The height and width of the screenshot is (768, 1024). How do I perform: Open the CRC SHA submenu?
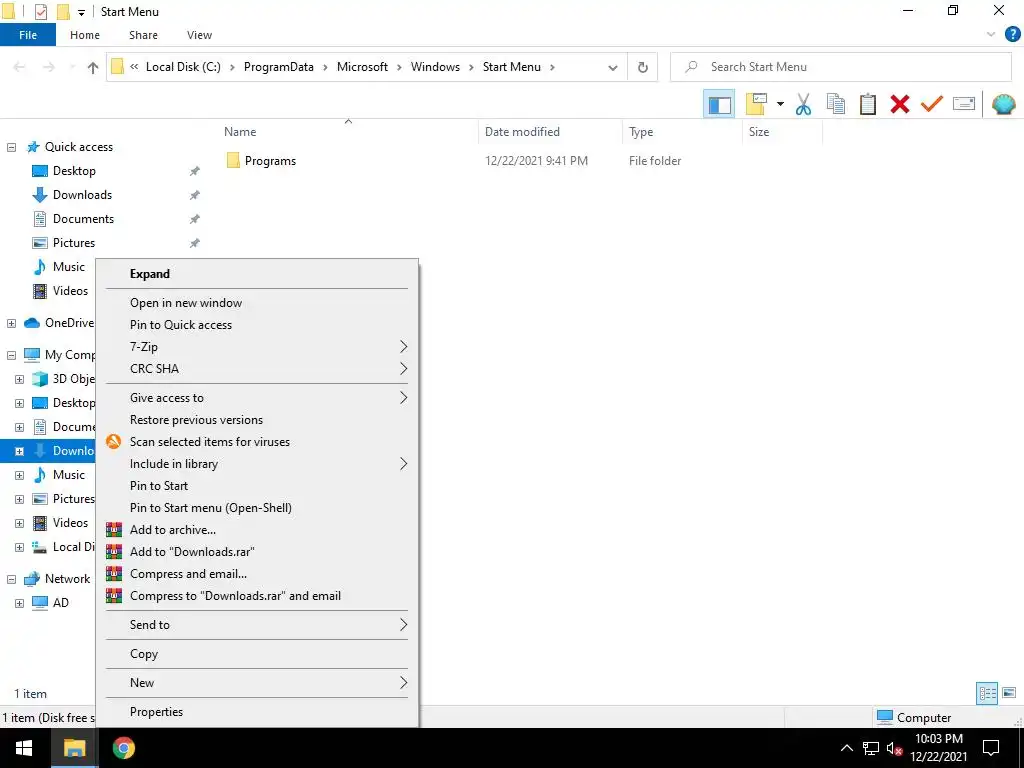tap(257, 369)
